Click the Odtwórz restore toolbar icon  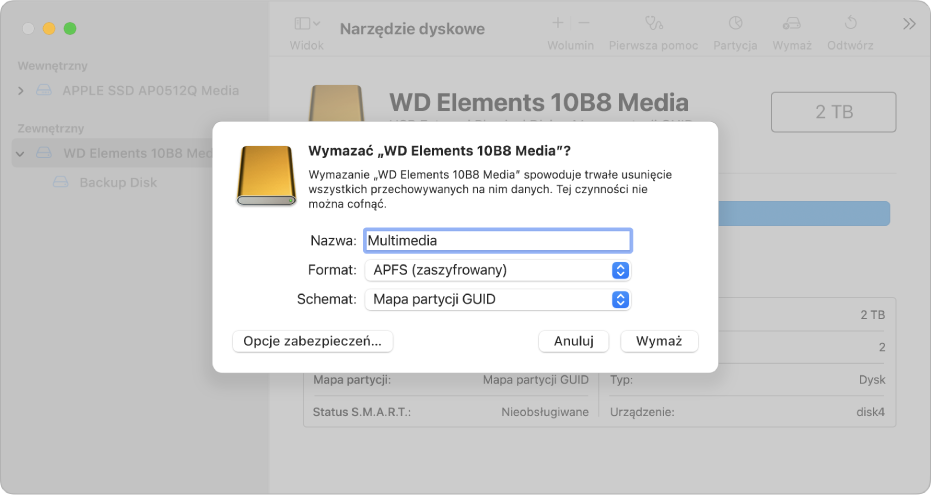(x=850, y=23)
